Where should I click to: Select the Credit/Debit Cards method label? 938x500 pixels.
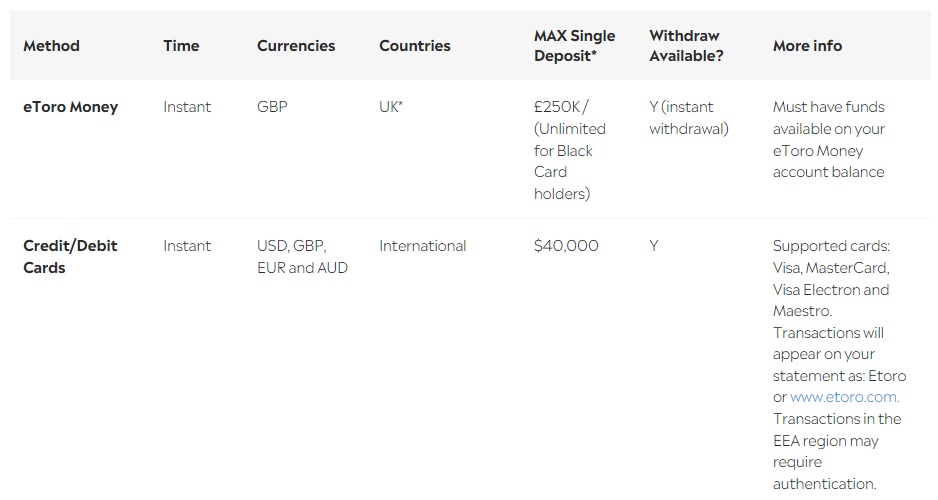[70, 256]
